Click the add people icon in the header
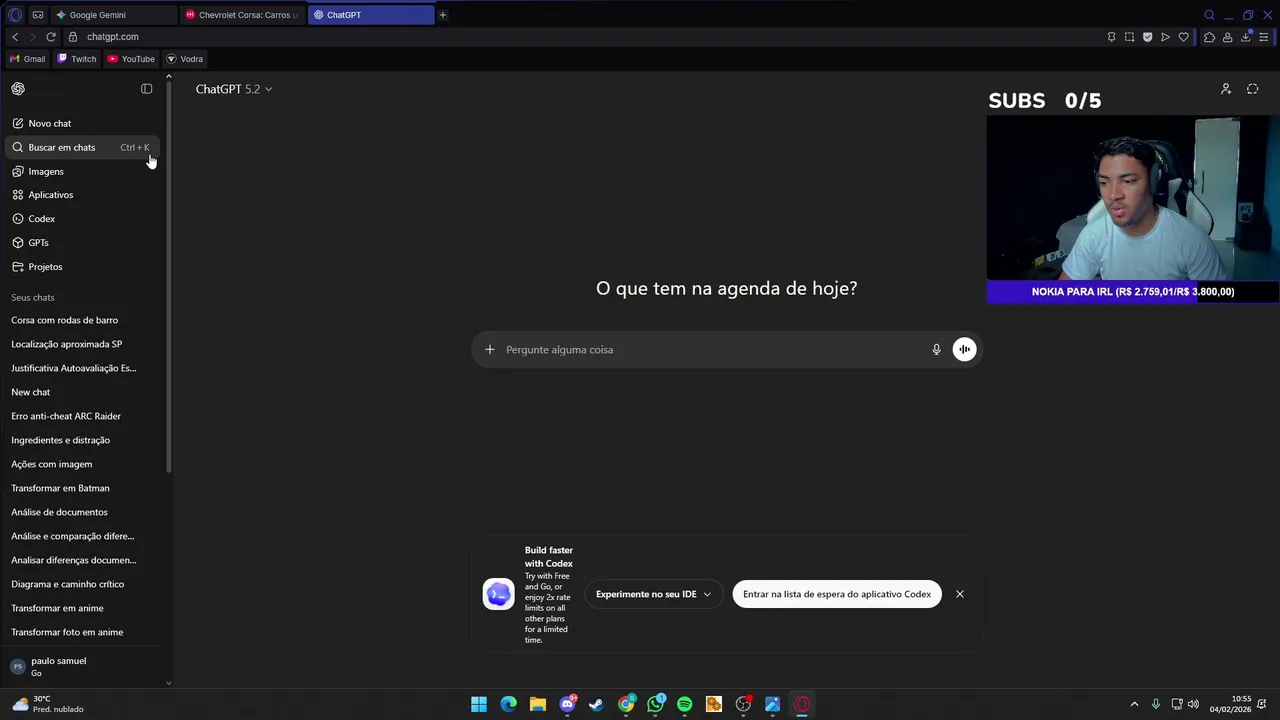This screenshot has width=1280, height=720. point(1226,89)
